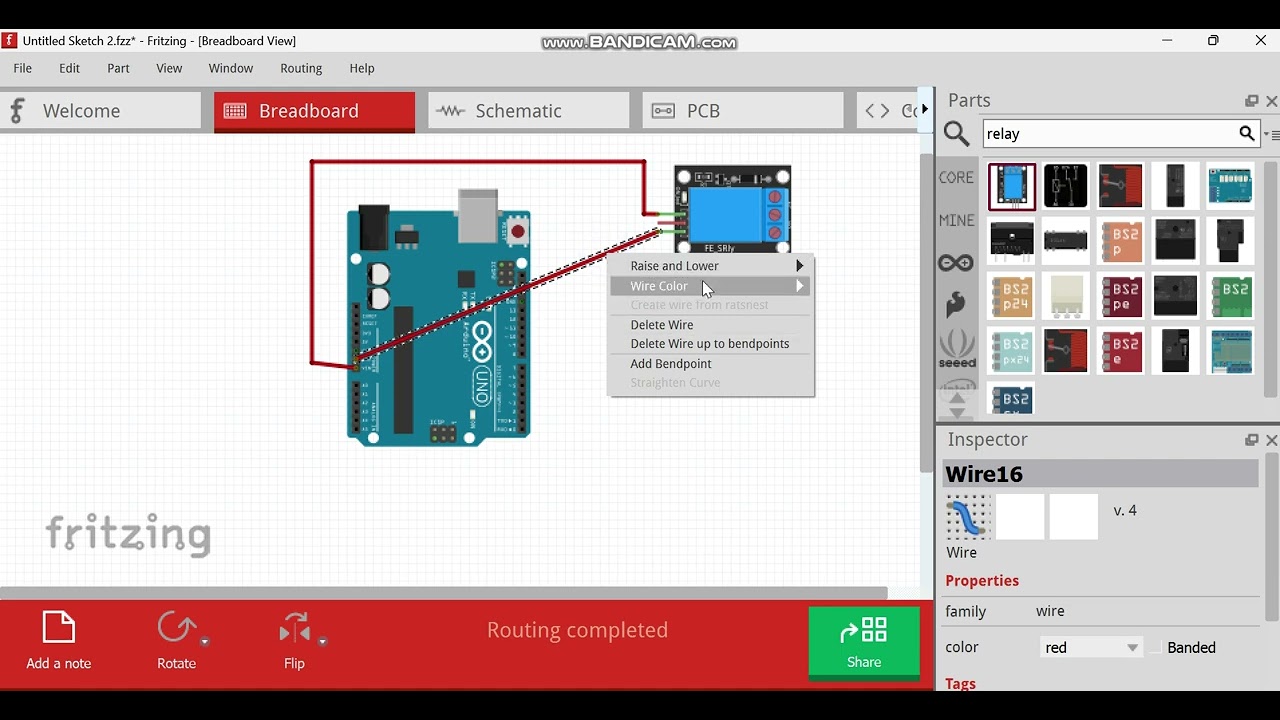Close the Inspector panel
Screen dimensions: 1280x720
[x=1272, y=440]
